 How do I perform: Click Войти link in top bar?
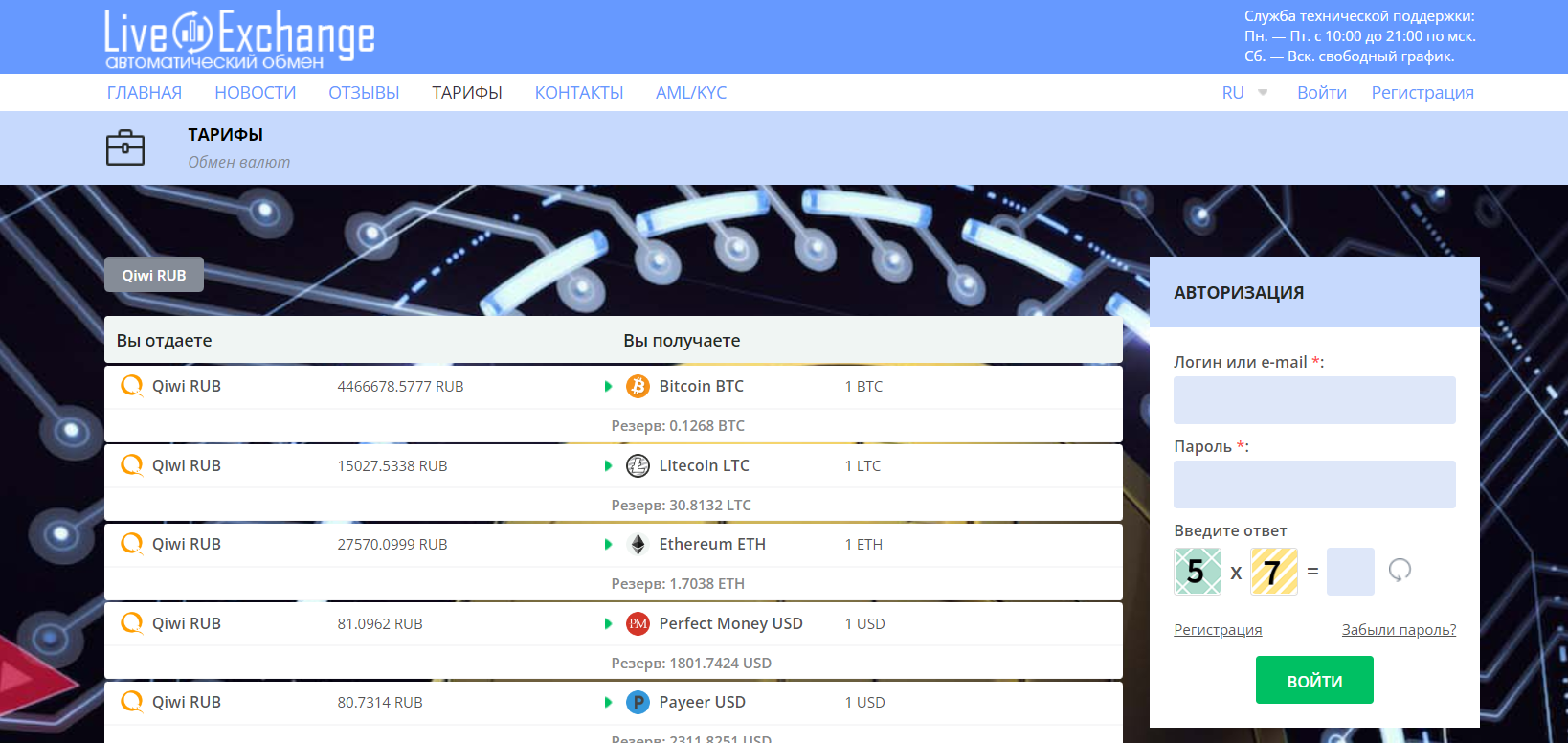pos(1322,93)
